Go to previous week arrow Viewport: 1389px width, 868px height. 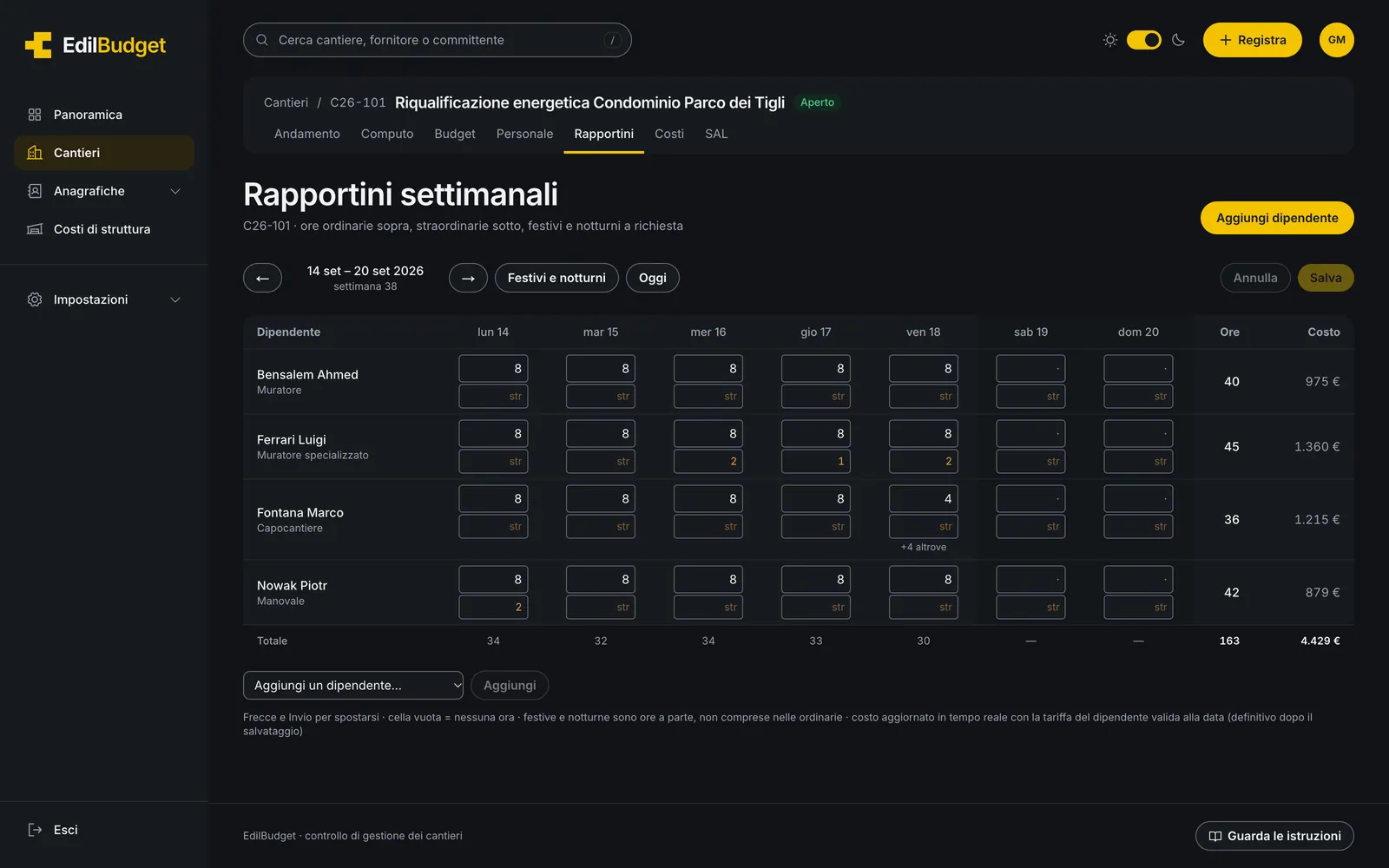coord(262,278)
